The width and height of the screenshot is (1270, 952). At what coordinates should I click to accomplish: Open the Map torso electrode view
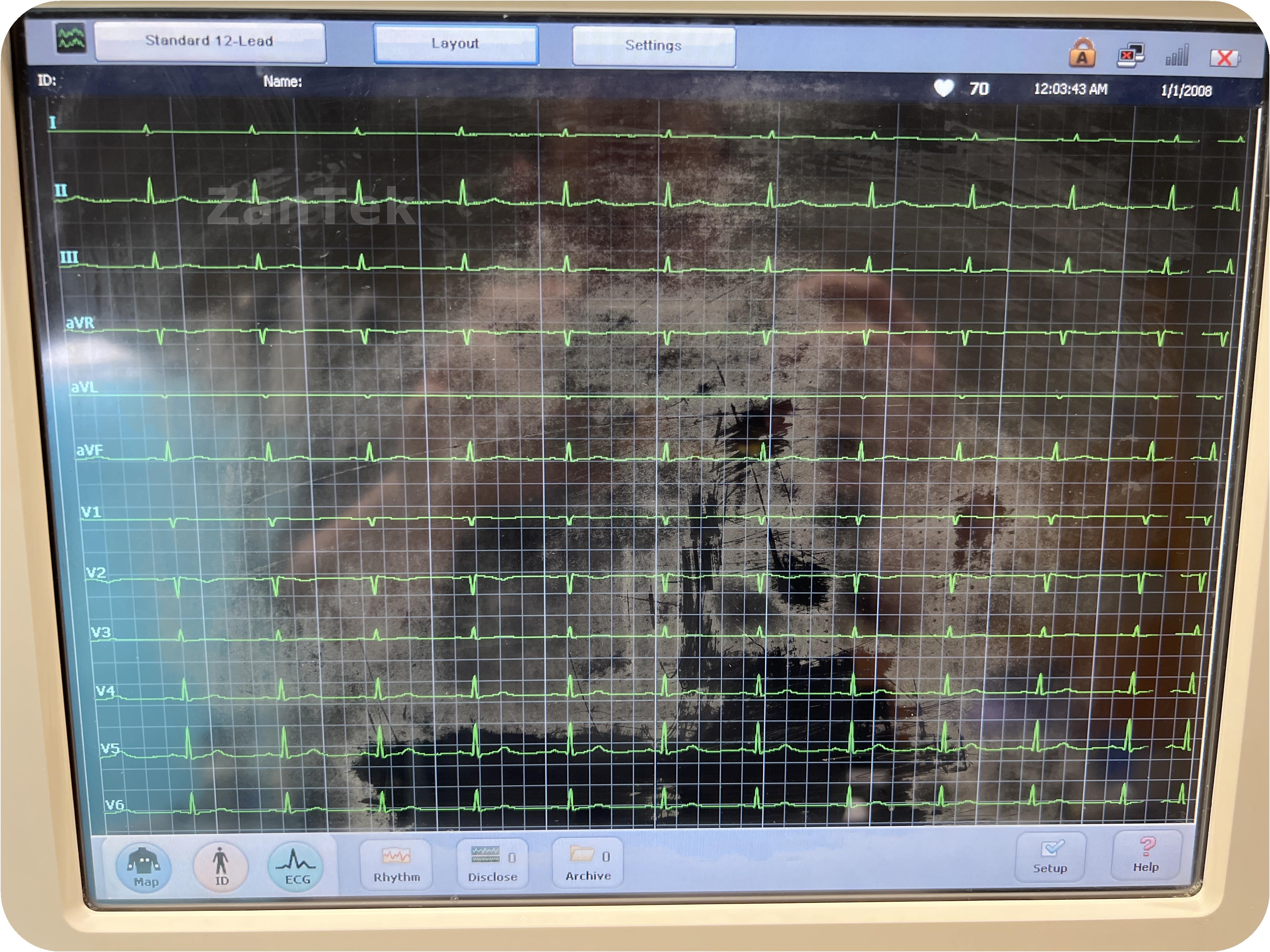point(144,867)
